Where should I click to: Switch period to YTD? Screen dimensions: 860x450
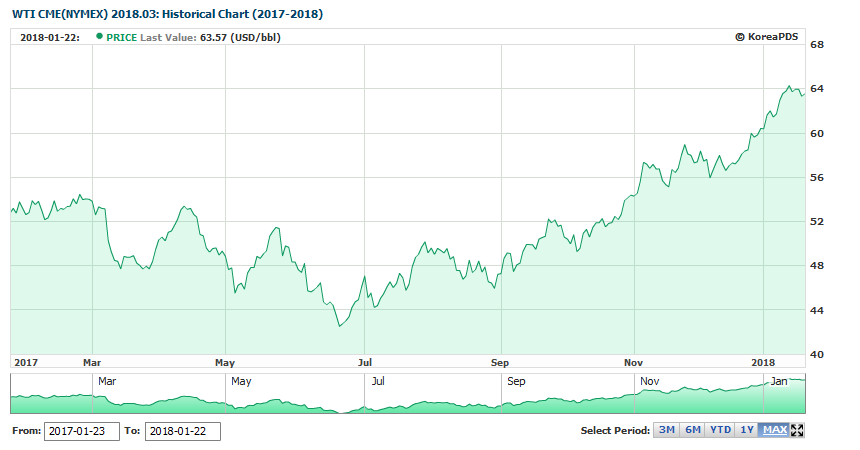click(720, 430)
